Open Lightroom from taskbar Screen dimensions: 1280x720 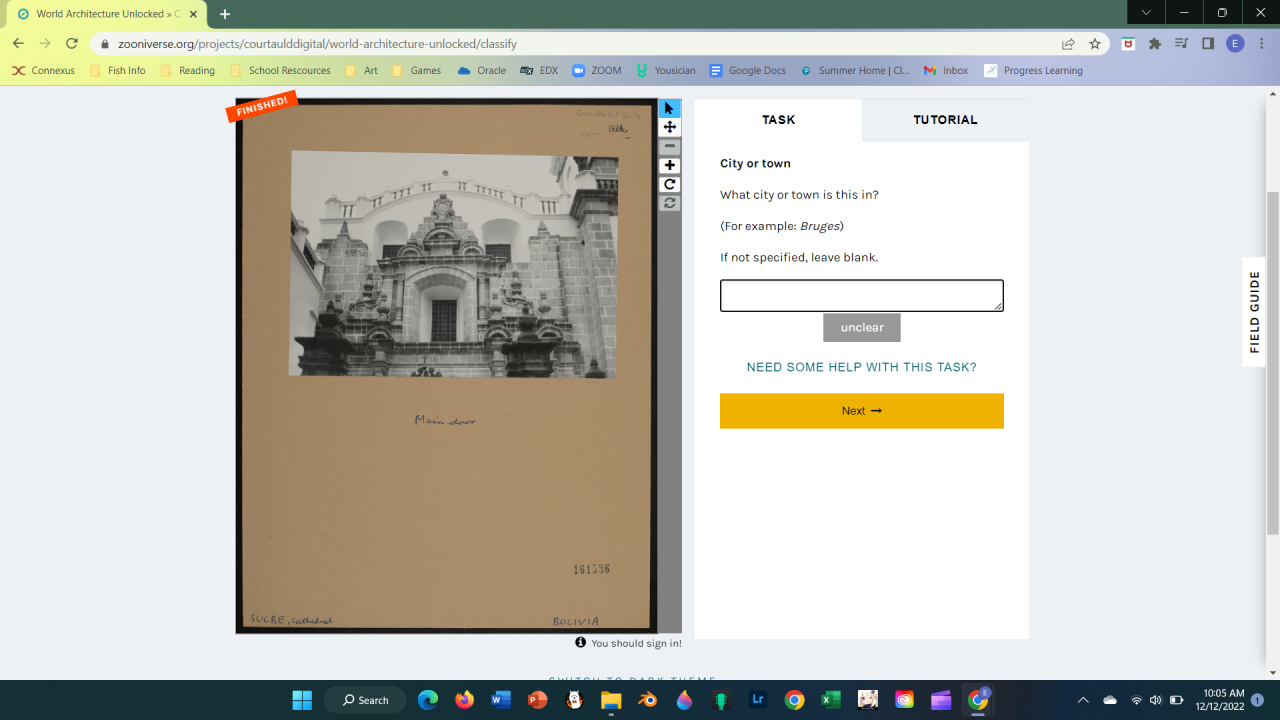(x=758, y=700)
